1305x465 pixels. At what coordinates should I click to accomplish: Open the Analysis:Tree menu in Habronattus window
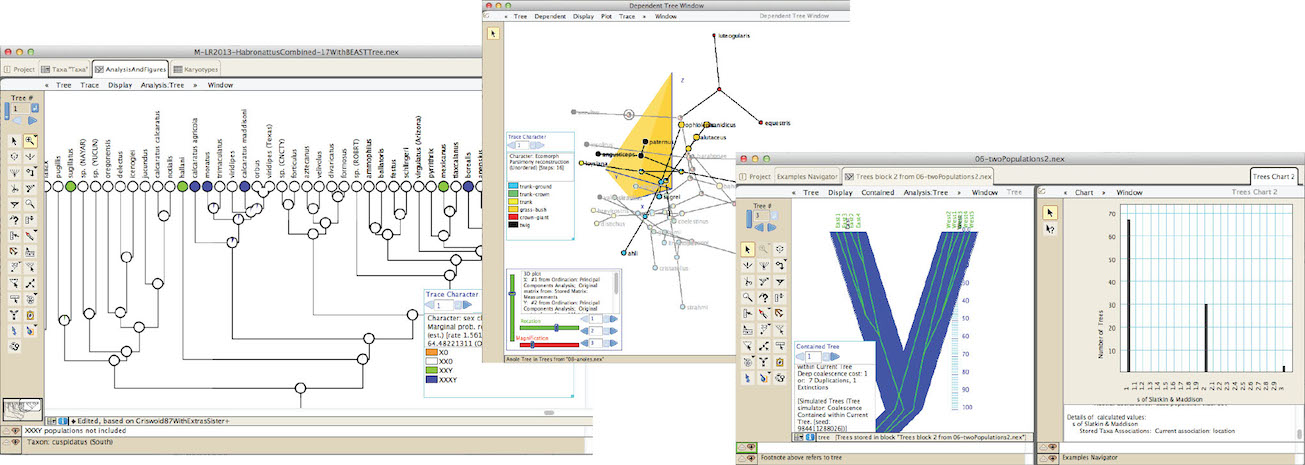165,85
